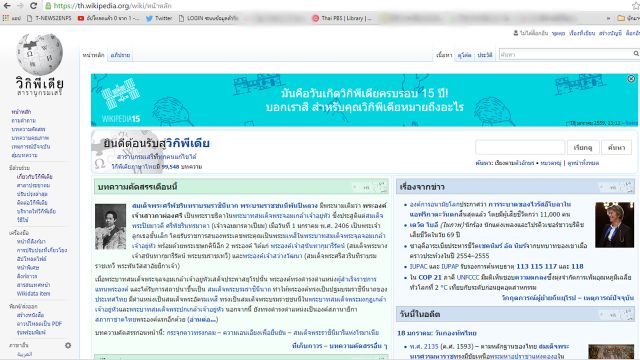Open หน้าพิเศษ special pages in sidebar
The height and width of the screenshot is (360, 640).
click(28, 268)
